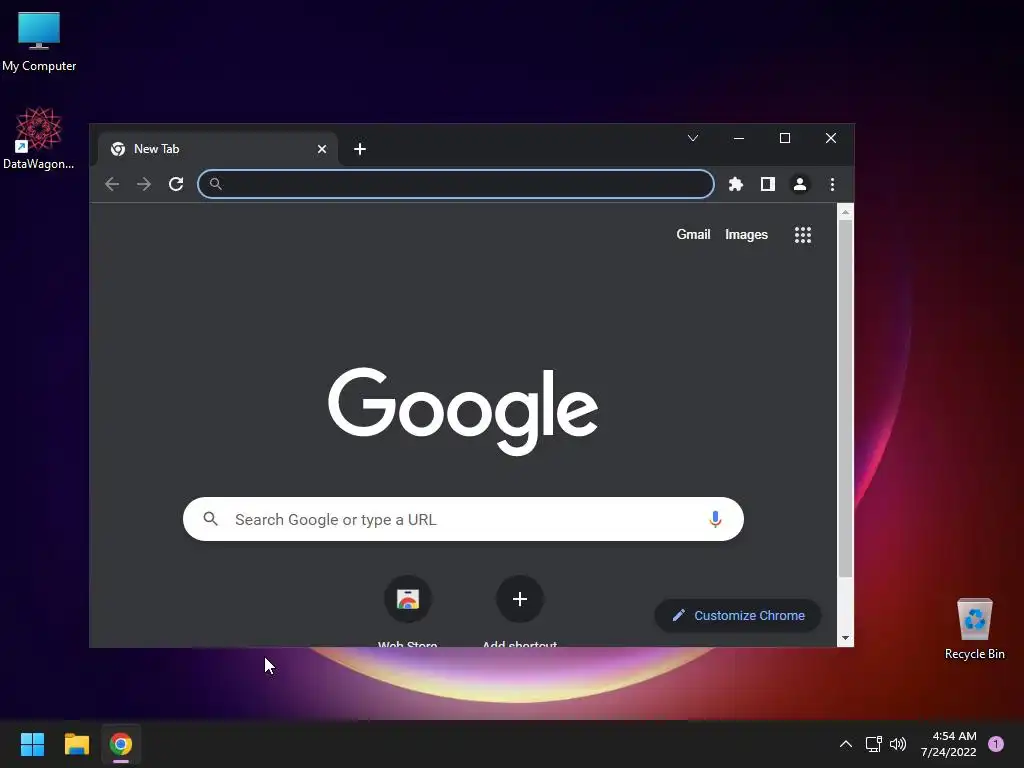Screen dimensions: 1024x768
Task: Click the Customize Chrome button
Action: [738, 615]
